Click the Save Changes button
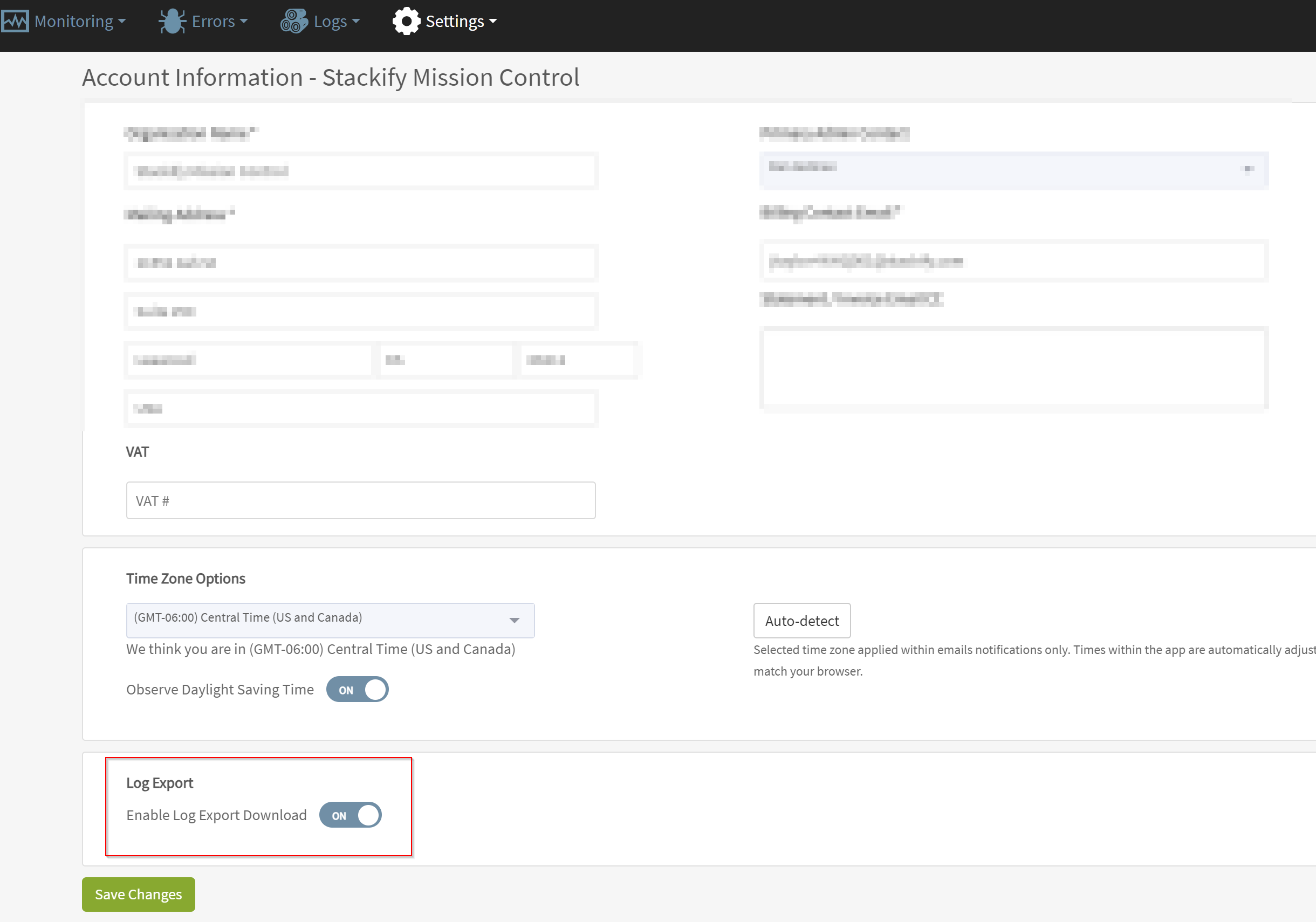Screen dimensions: 1316x922 pyautogui.click(x=139, y=895)
